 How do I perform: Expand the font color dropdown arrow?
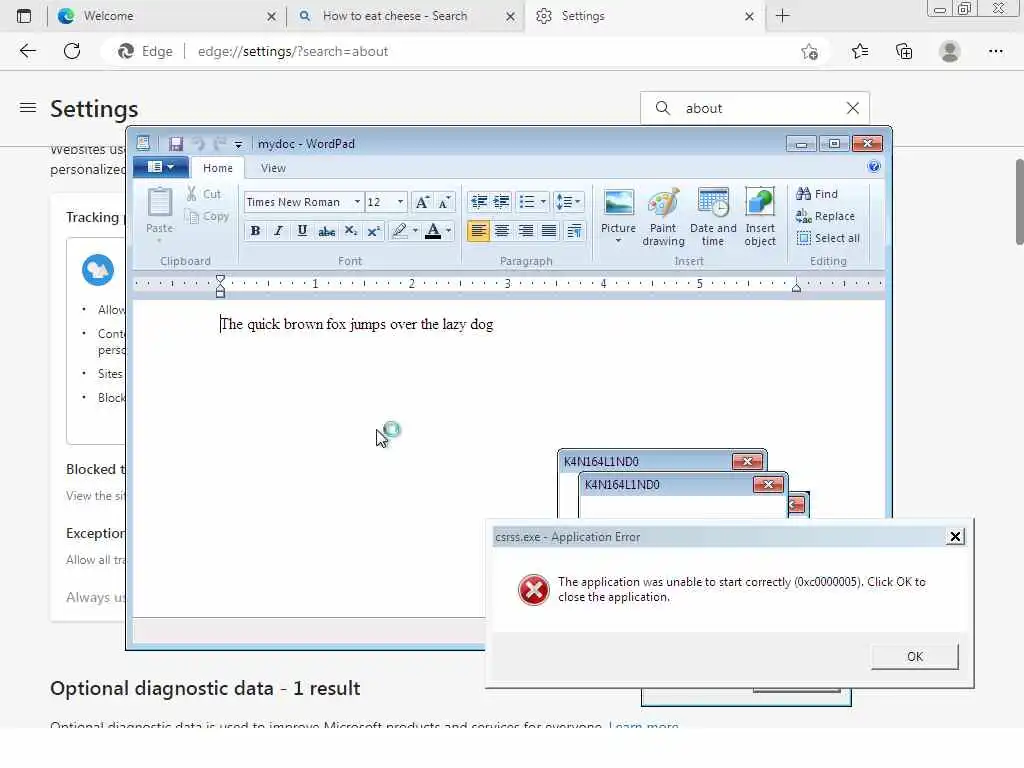449,231
